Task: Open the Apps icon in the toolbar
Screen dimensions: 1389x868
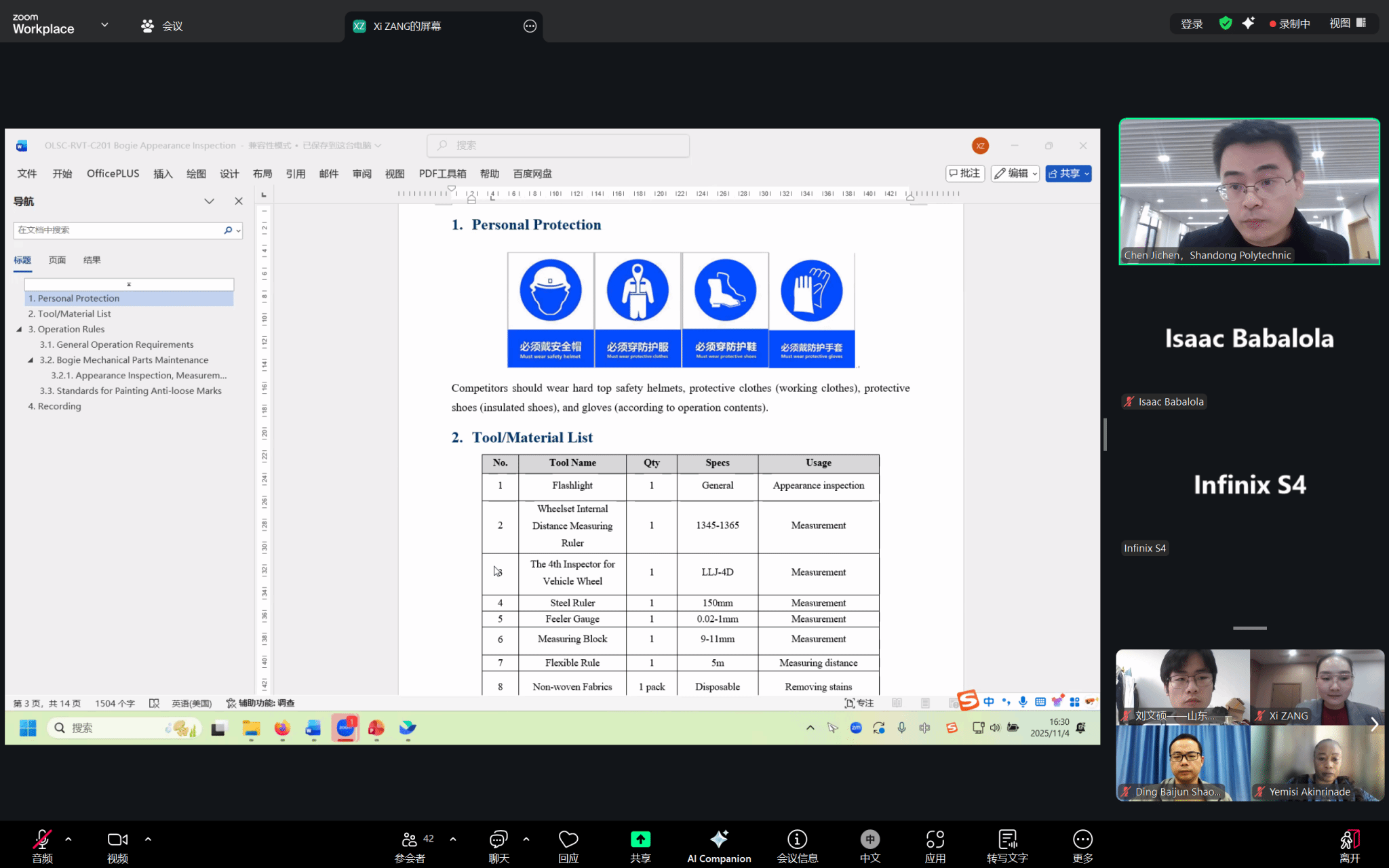Action: [x=935, y=840]
